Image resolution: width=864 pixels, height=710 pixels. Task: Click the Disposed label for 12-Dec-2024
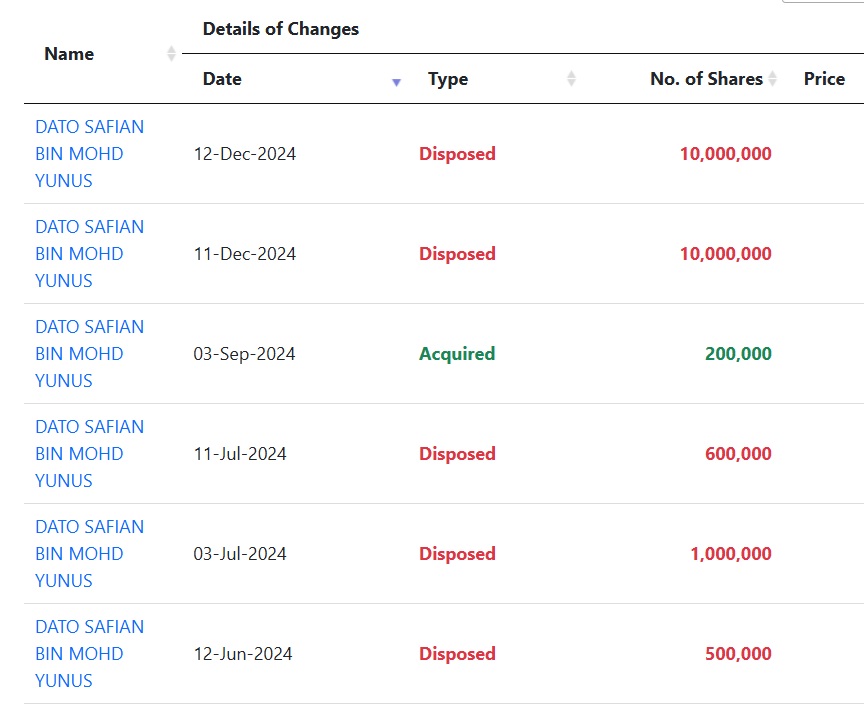click(457, 154)
